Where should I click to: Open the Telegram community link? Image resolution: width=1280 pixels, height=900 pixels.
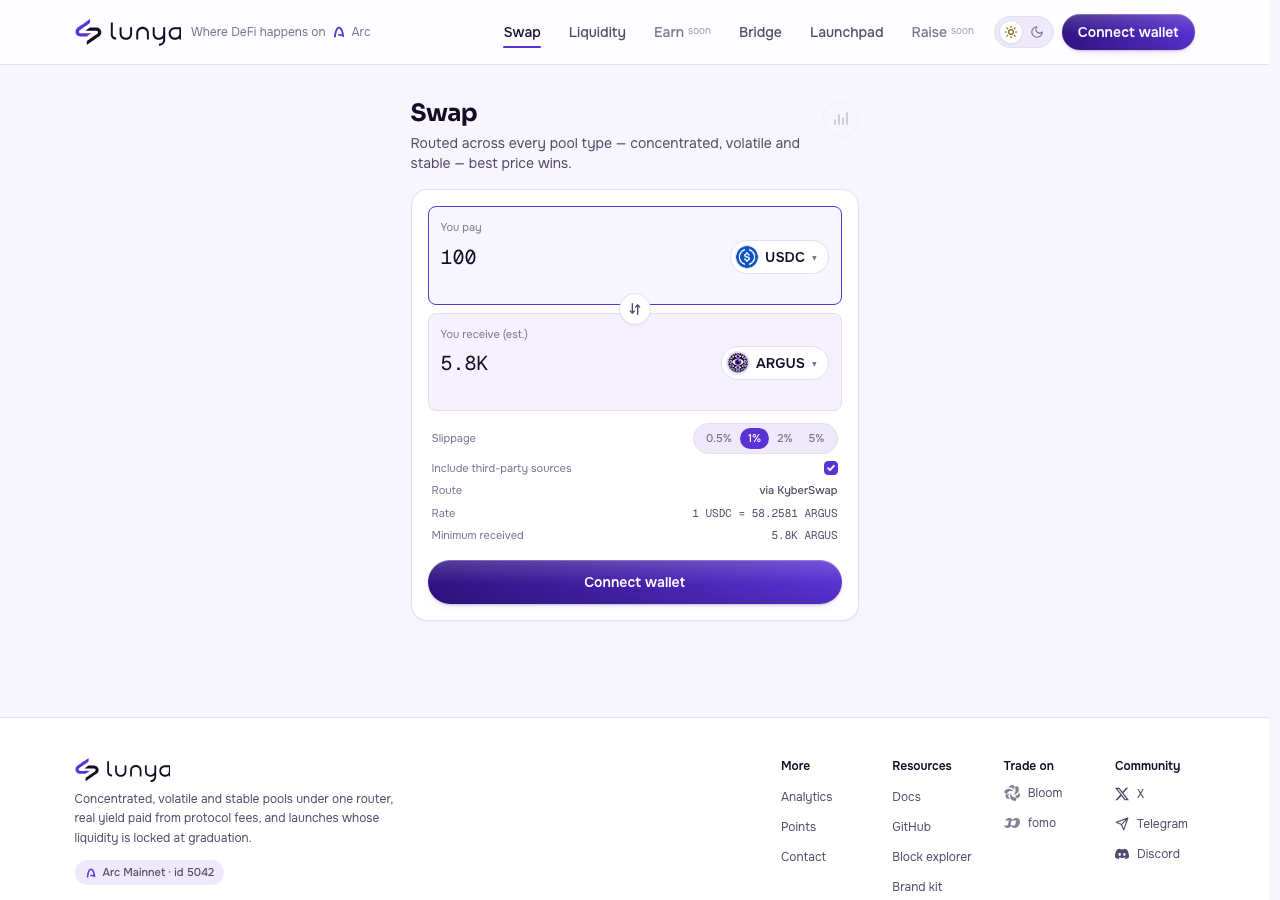pyautogui.click(x=1151, y=824)
